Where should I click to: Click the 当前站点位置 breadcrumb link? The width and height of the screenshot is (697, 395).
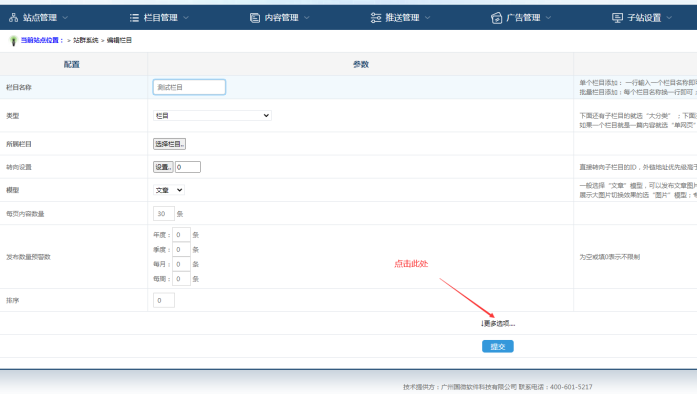[x=42, y=40]
